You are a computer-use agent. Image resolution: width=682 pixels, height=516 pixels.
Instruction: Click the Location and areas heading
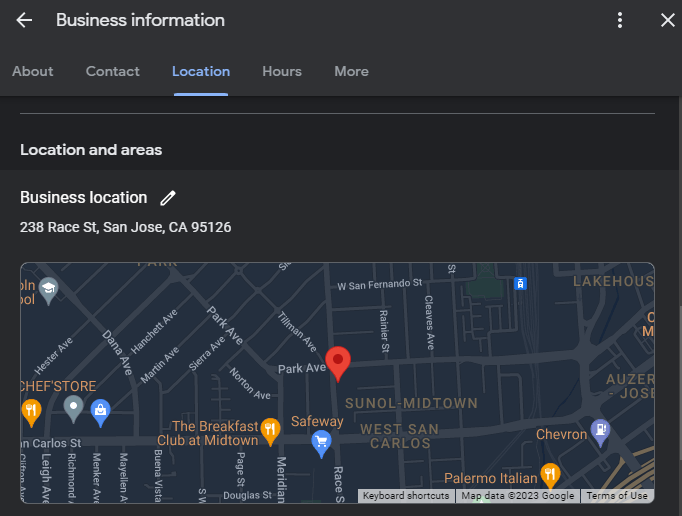click(91, 150)
